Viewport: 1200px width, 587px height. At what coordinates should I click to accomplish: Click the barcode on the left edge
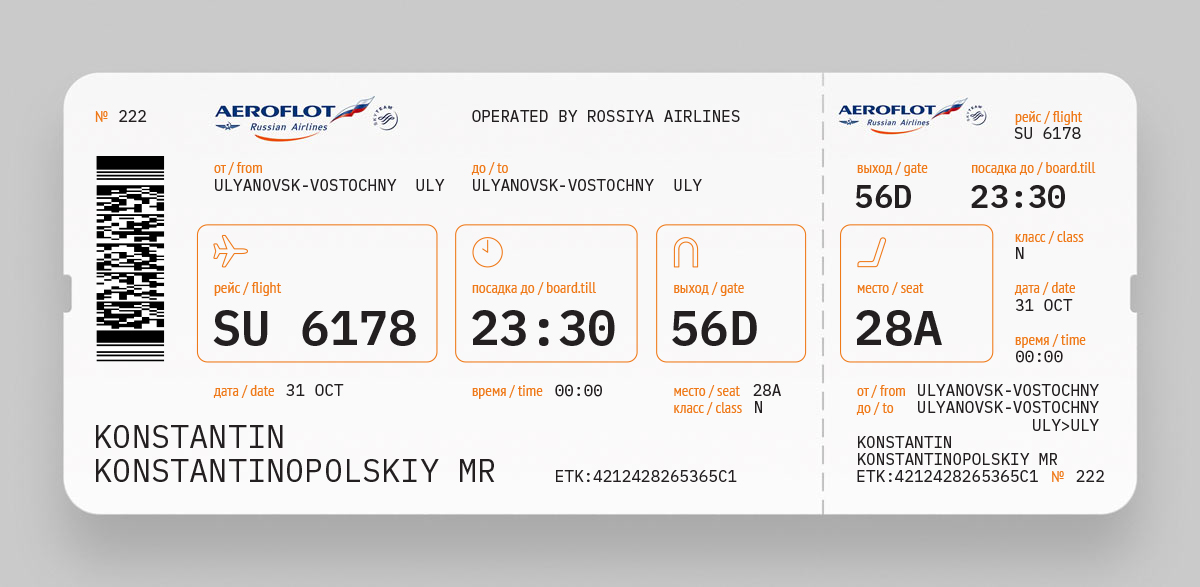(x=130, y=258)
